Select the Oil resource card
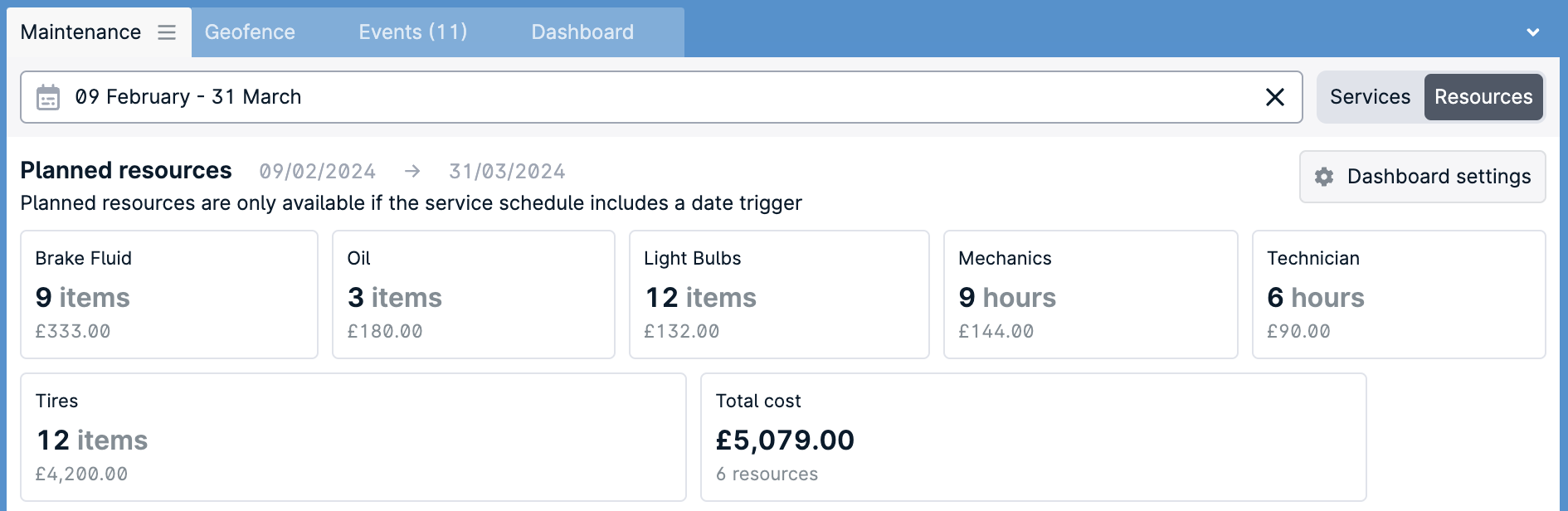 point(474,294)
